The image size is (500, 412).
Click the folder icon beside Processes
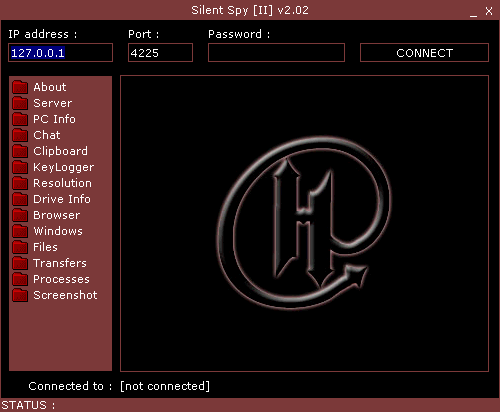(x=20, y=279)
